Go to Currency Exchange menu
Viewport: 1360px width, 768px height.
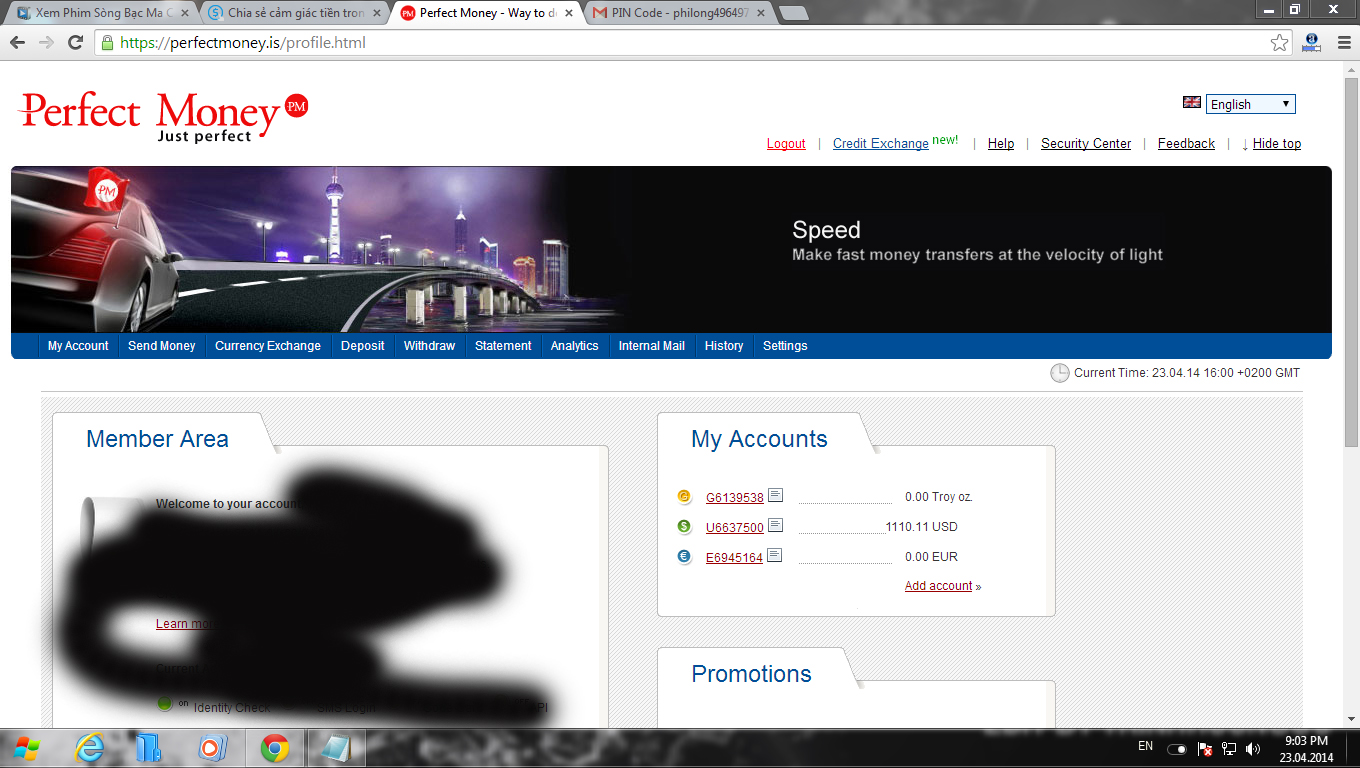pyautogui.click(x=268, y=346)
